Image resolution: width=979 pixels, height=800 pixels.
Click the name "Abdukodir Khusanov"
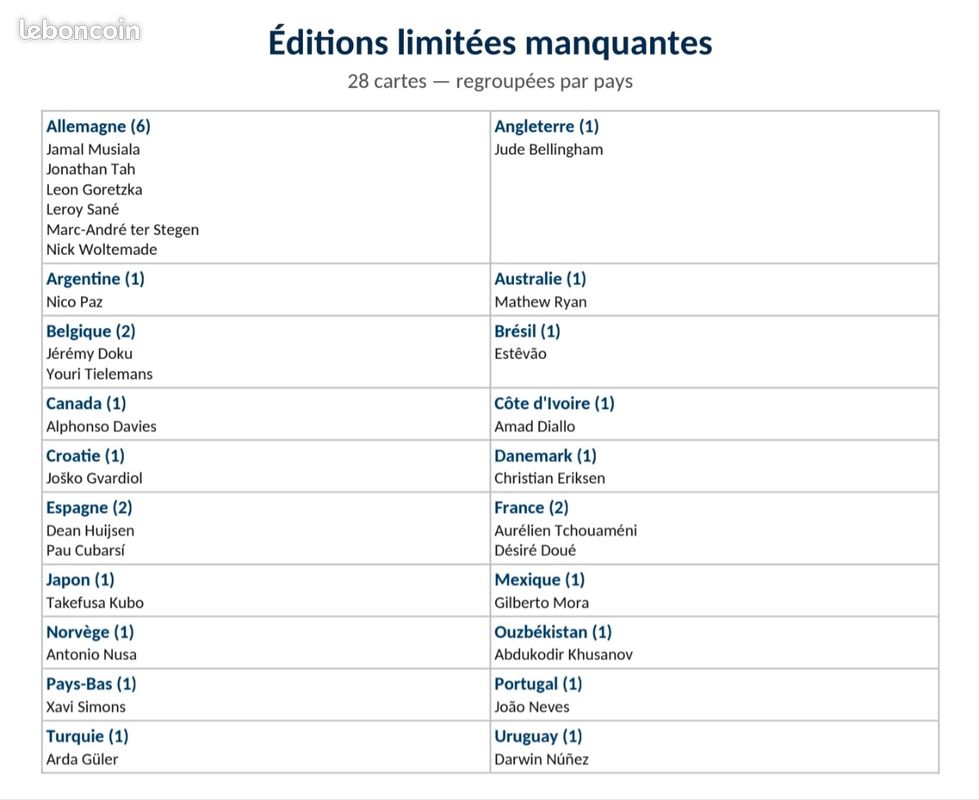tap(563, 654)
